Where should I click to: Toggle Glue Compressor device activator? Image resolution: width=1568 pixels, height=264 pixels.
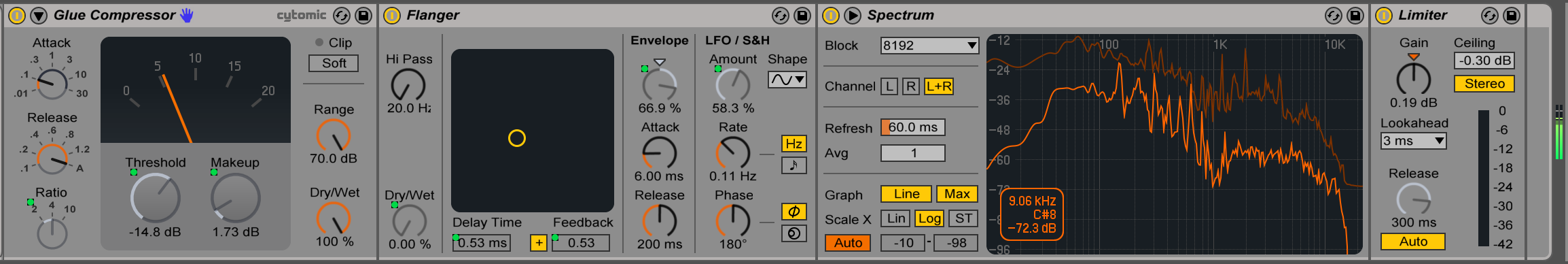click(17, 15)
